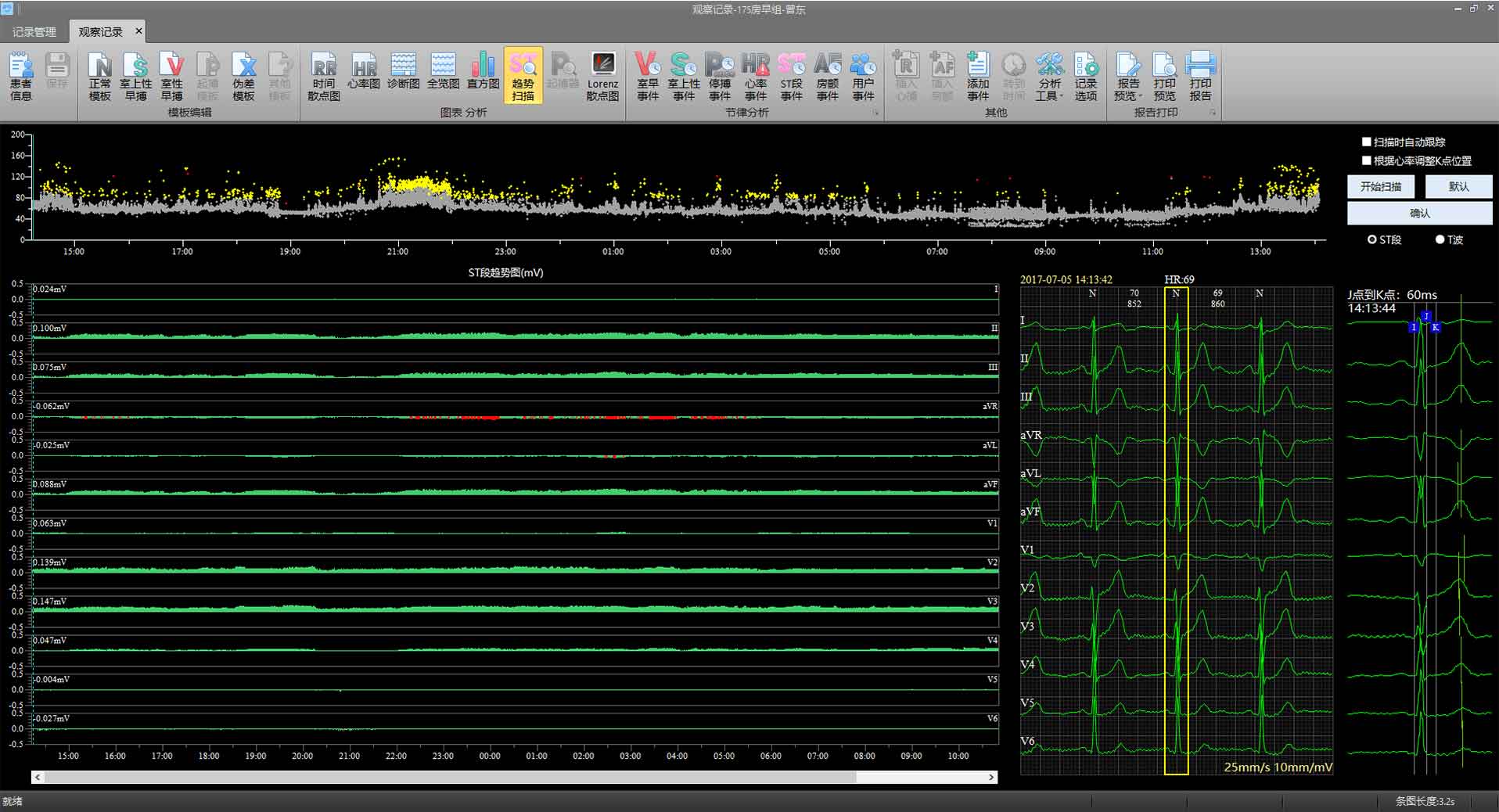Click the 860 RR interval value

click(1218, 304)
